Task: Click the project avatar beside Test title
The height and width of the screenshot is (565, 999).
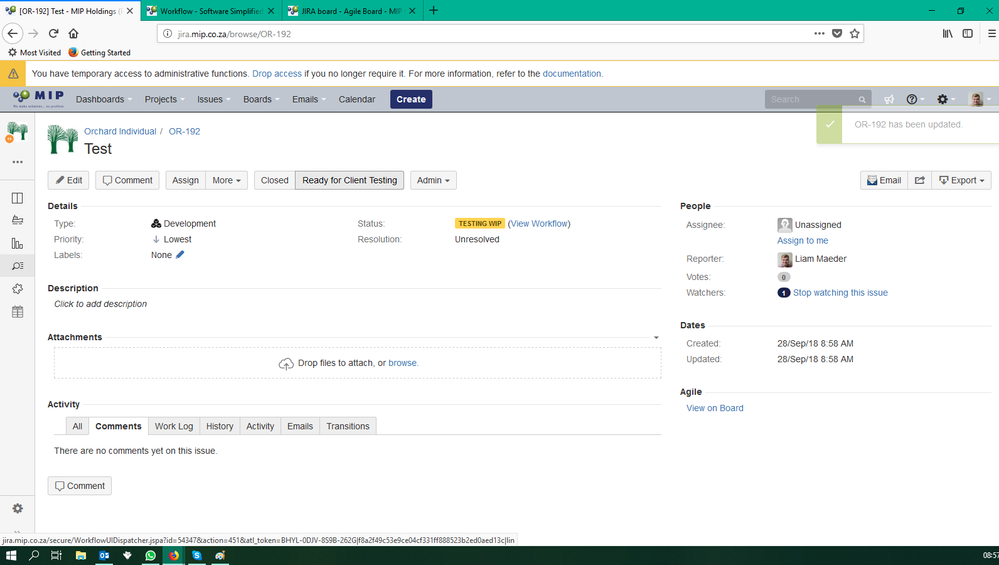Action: pyautogui.click(x=62, y=139)
